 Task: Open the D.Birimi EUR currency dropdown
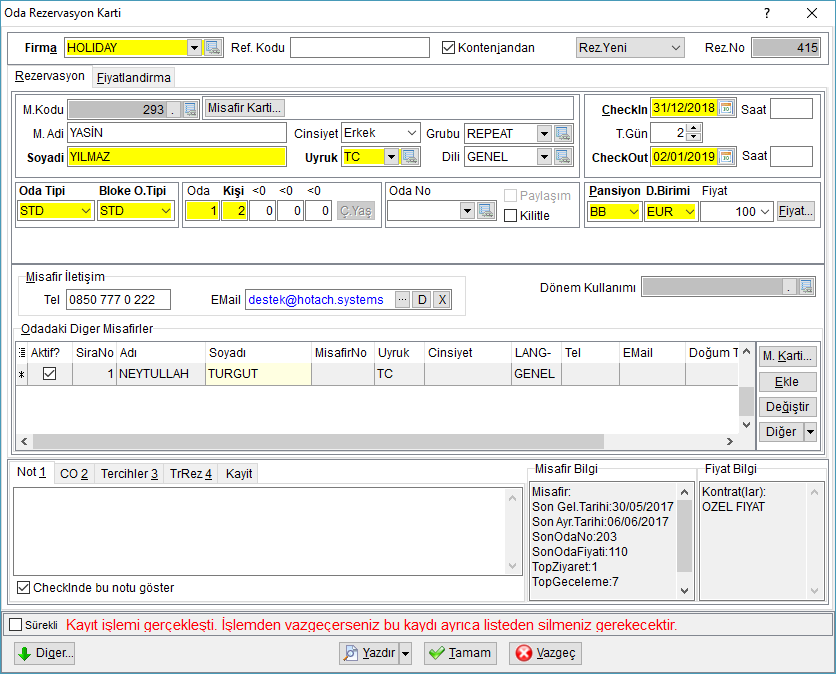(x=689, y=212)
